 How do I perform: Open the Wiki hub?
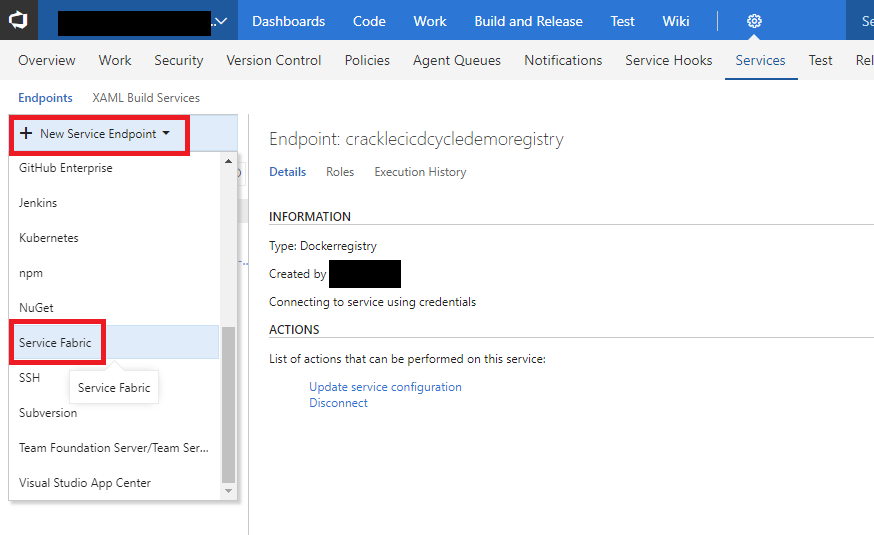point(676,21)
